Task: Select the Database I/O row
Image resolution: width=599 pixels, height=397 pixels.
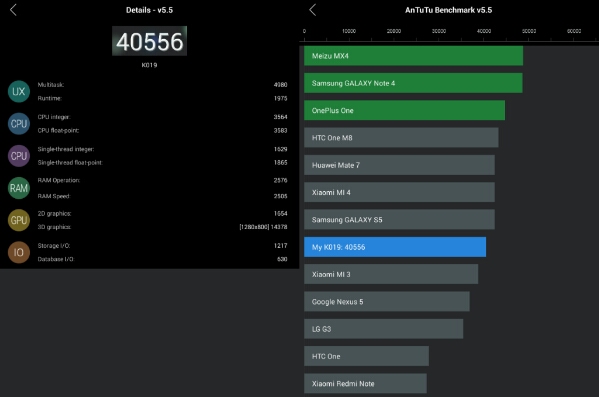Action: [x=162, y=259]
